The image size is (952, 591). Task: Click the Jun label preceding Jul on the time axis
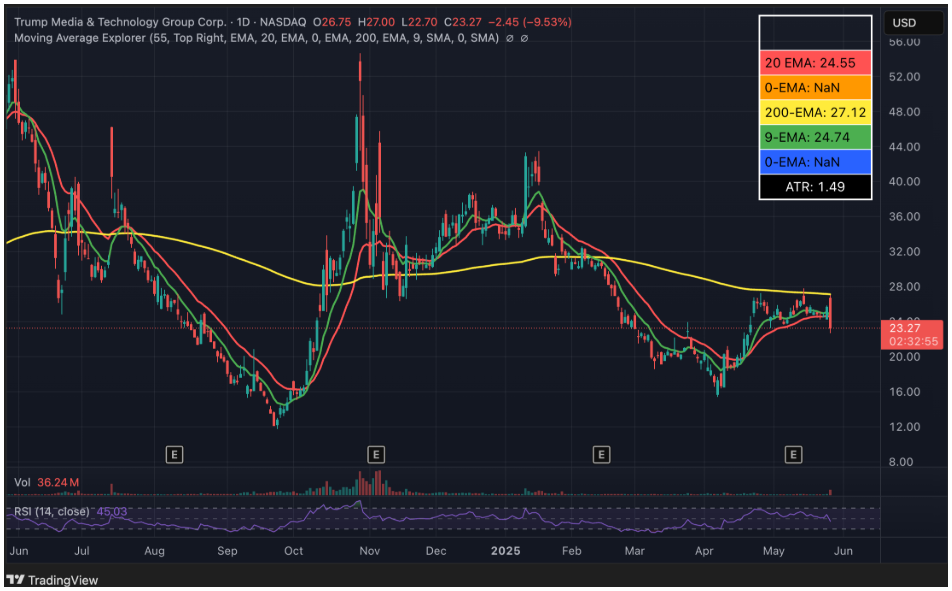point(19,551)
